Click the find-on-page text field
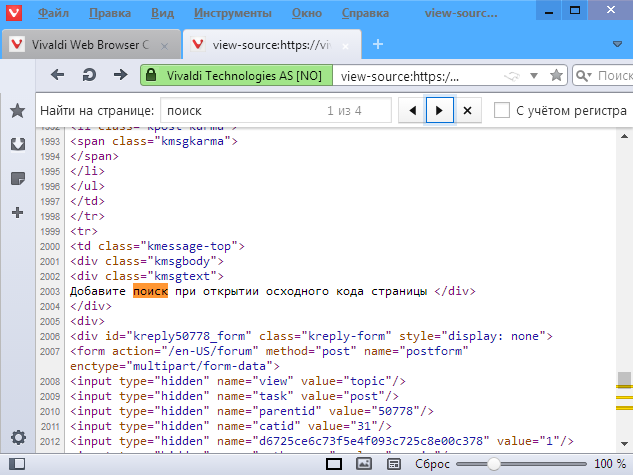633x475 pixels. click(x=276, y=110)
